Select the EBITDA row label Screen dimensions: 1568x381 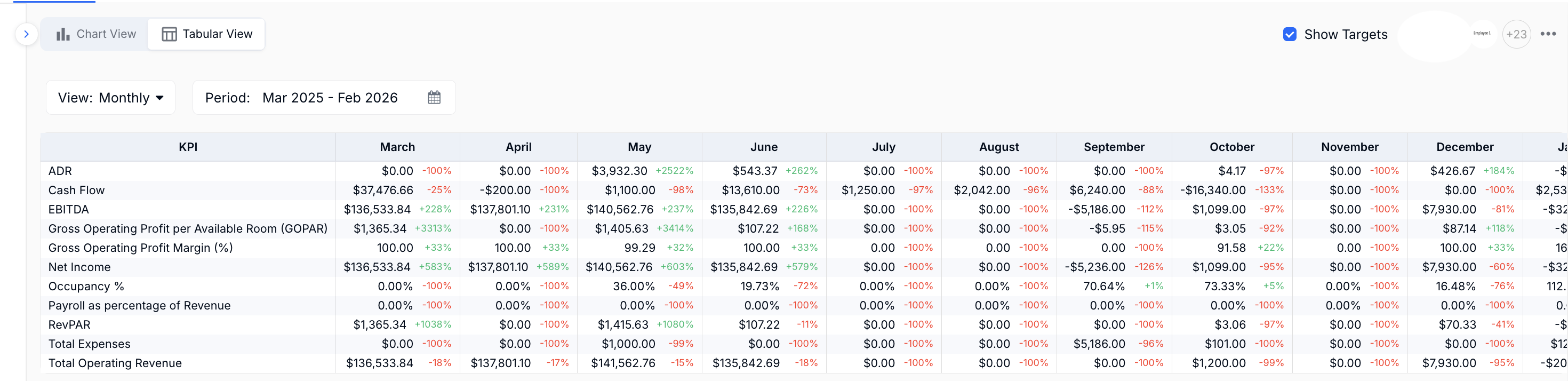click(x=69, y=209)
